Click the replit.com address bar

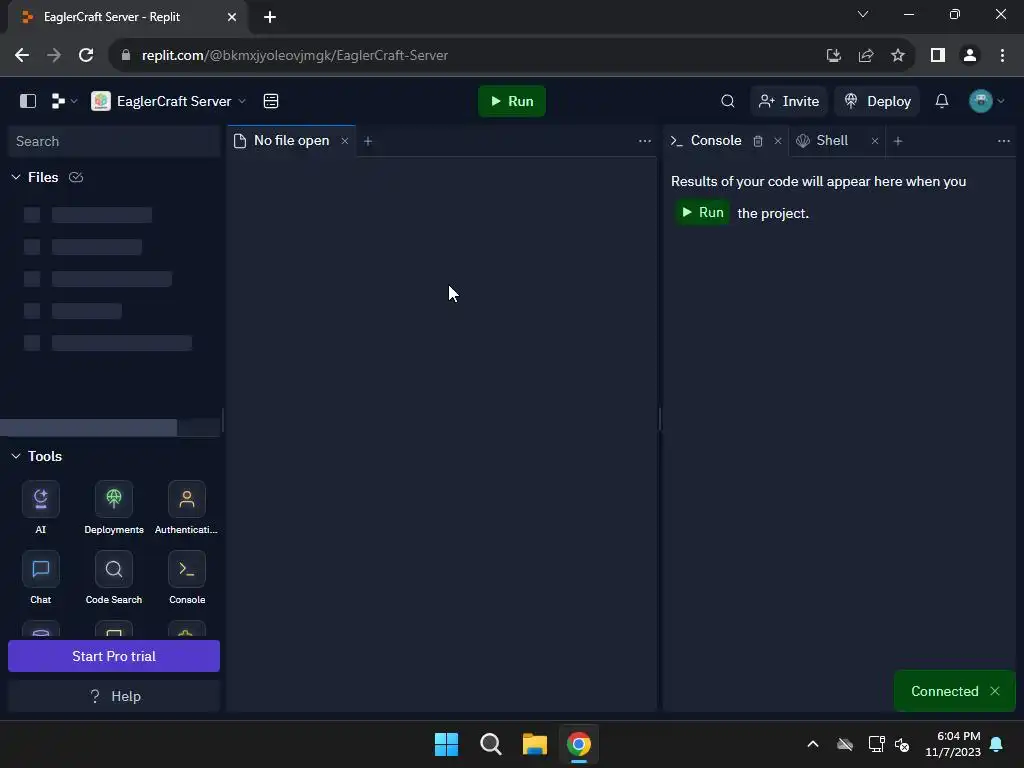click(464, 56)
